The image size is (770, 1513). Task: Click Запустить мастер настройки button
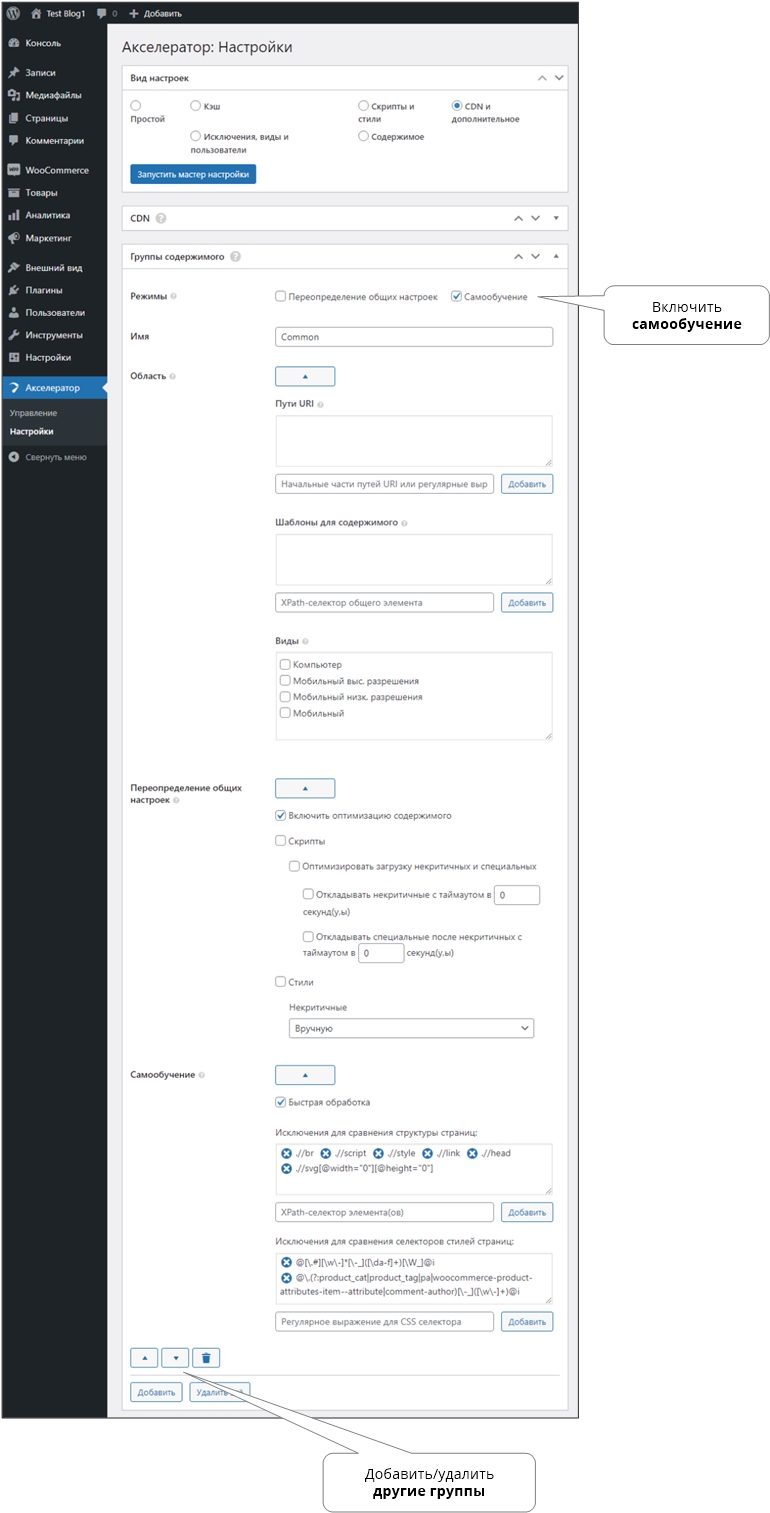pyautogui.click(x=193, y=174)
